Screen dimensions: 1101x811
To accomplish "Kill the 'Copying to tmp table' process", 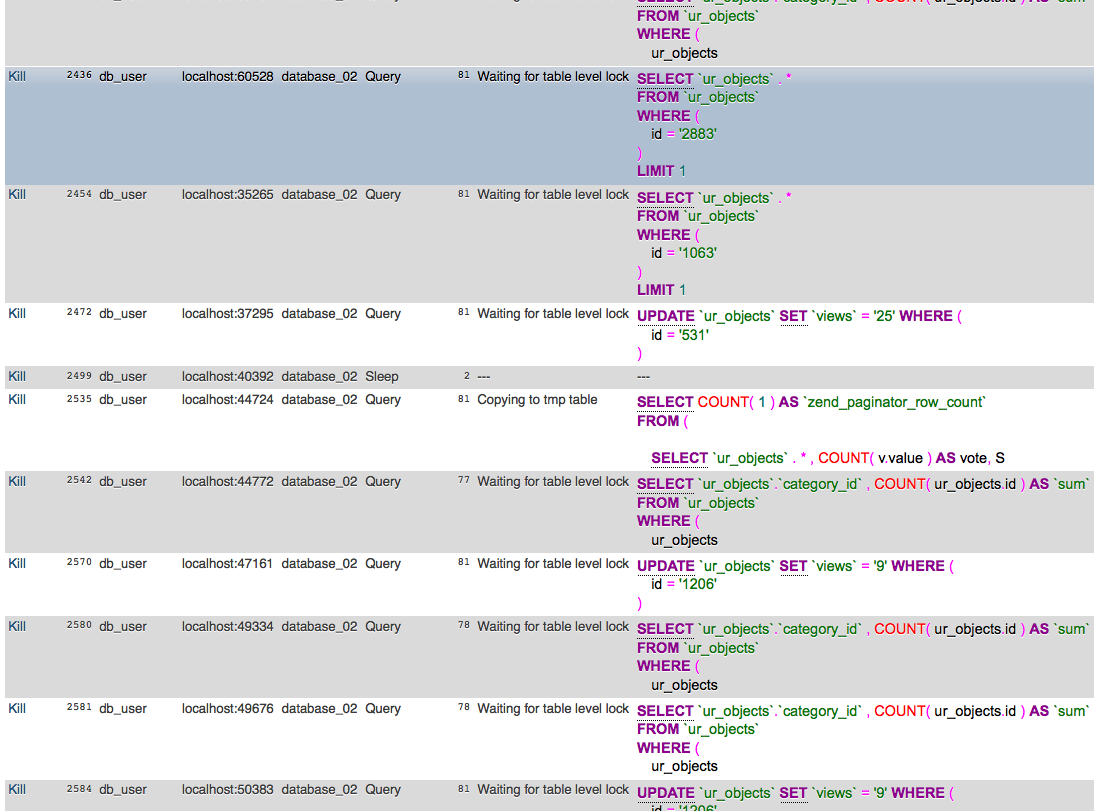I will coord(17,400).
